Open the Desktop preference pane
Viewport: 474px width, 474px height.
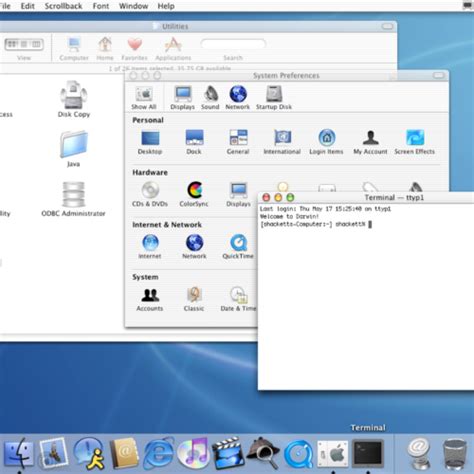click(x=150, y=142)
